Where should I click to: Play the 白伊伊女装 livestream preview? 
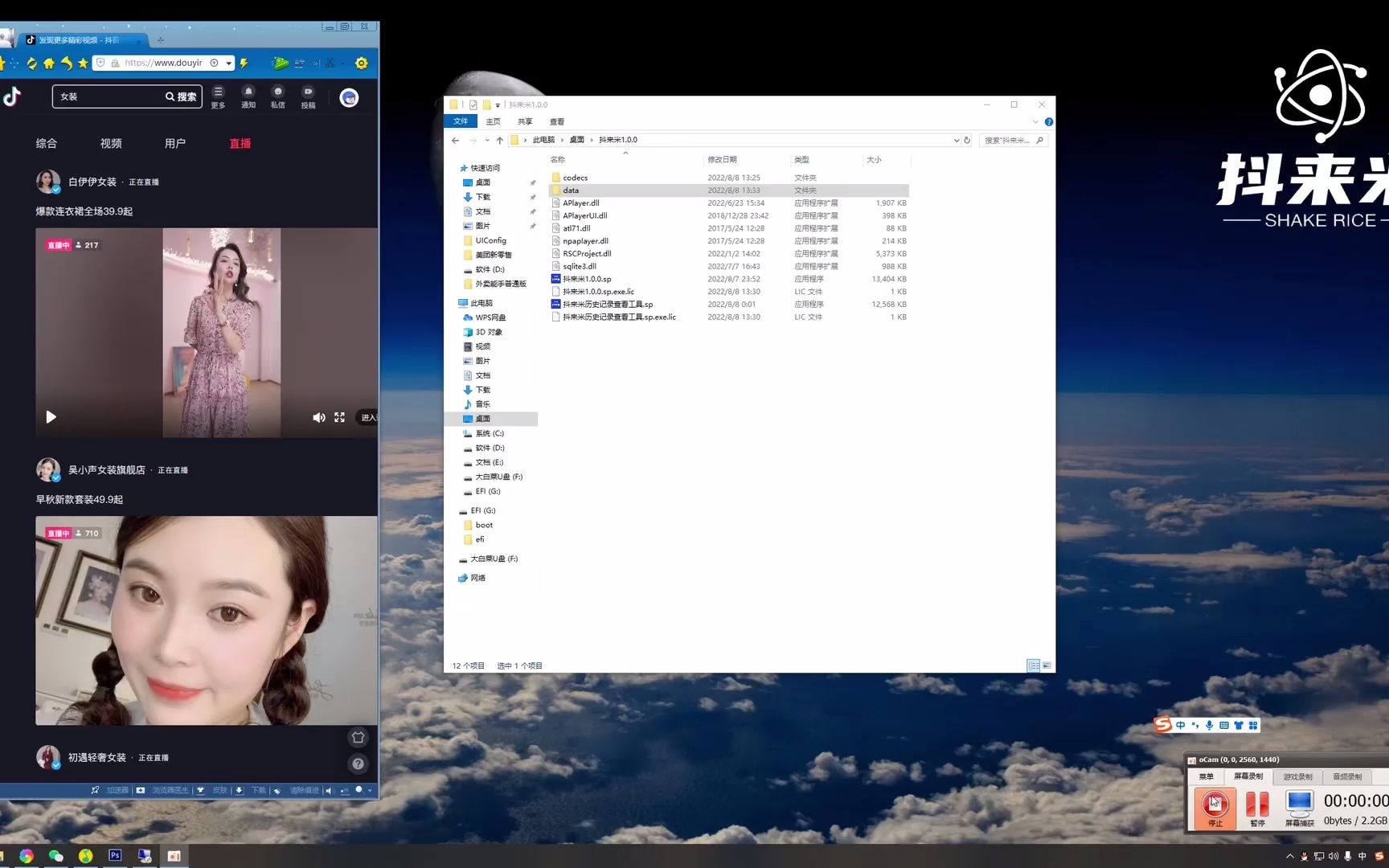[51, 417]
